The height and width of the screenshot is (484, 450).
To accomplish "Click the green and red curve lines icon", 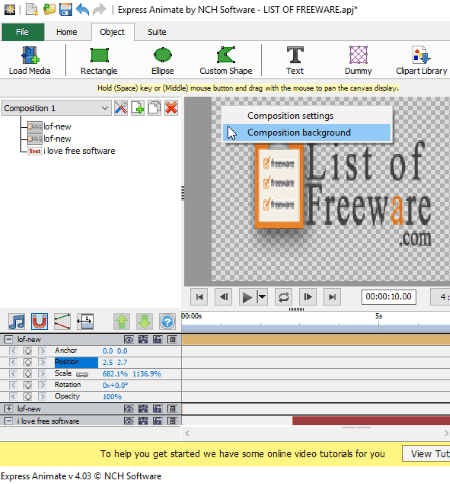I will click(x=62, y=322).
